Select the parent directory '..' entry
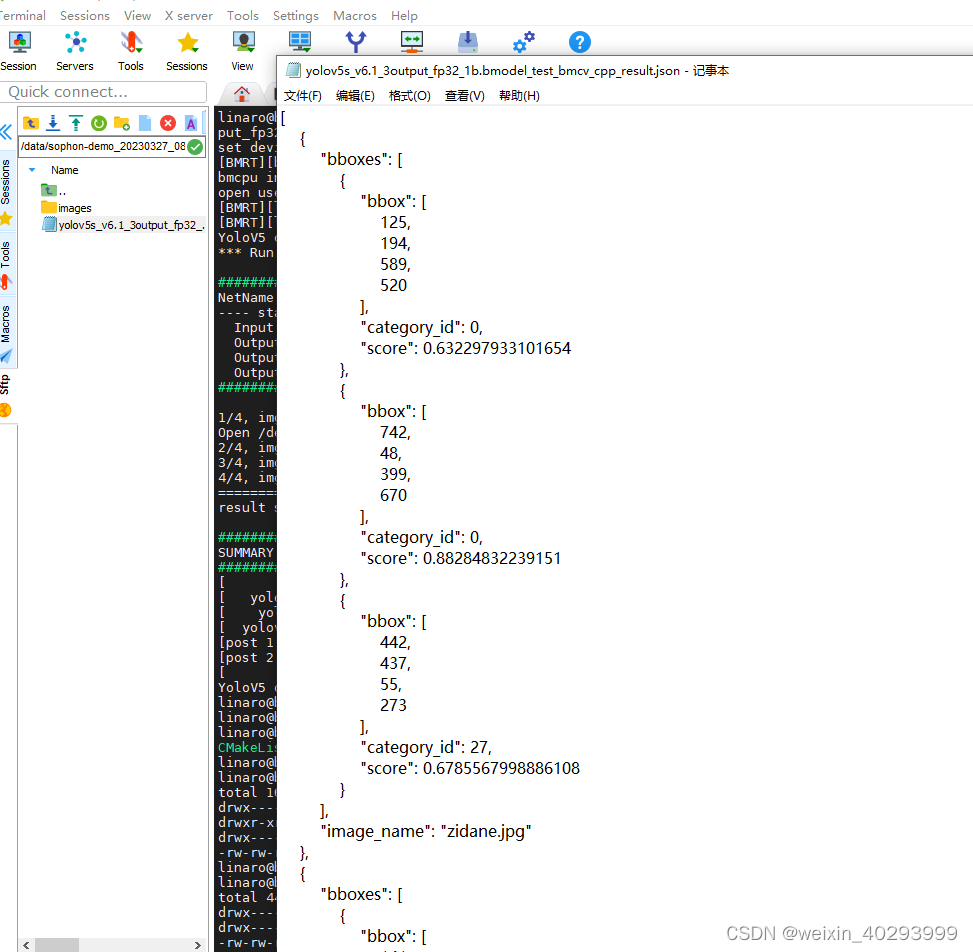Screen dimensions: 973x952 (53, 191)
